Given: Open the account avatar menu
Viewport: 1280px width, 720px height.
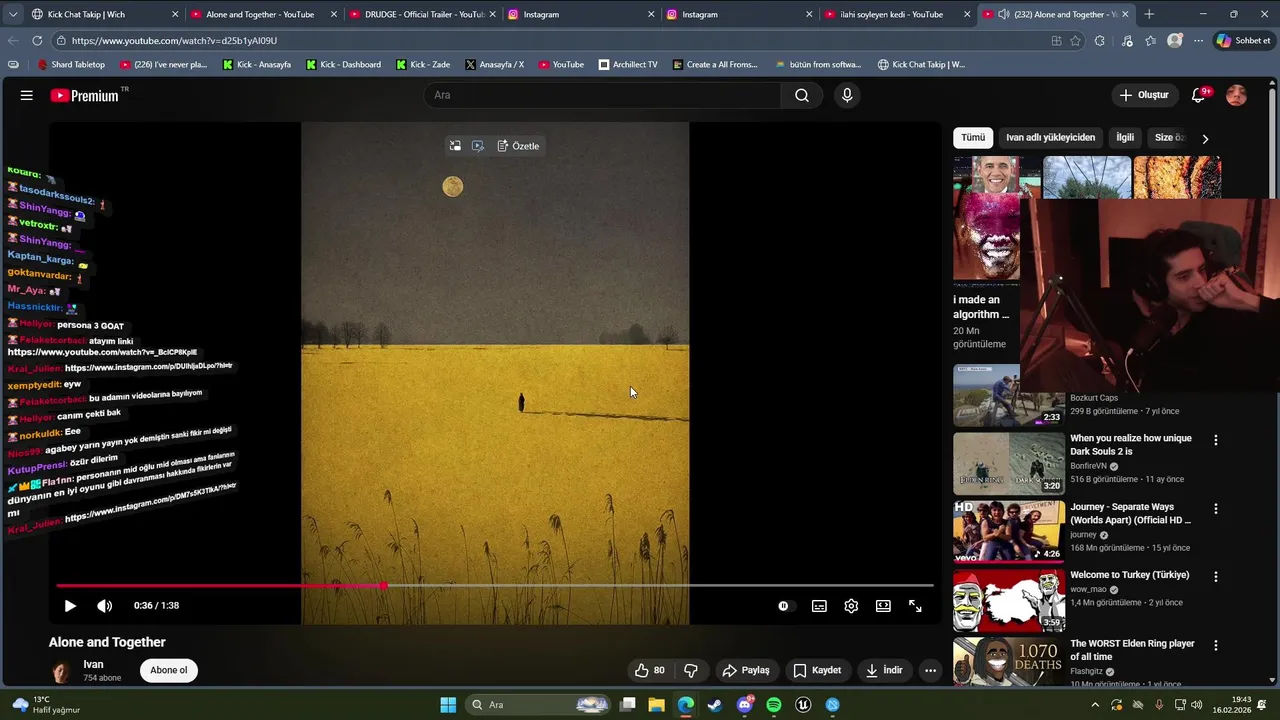Looking at the screenshot, I should pos(1236,95).
